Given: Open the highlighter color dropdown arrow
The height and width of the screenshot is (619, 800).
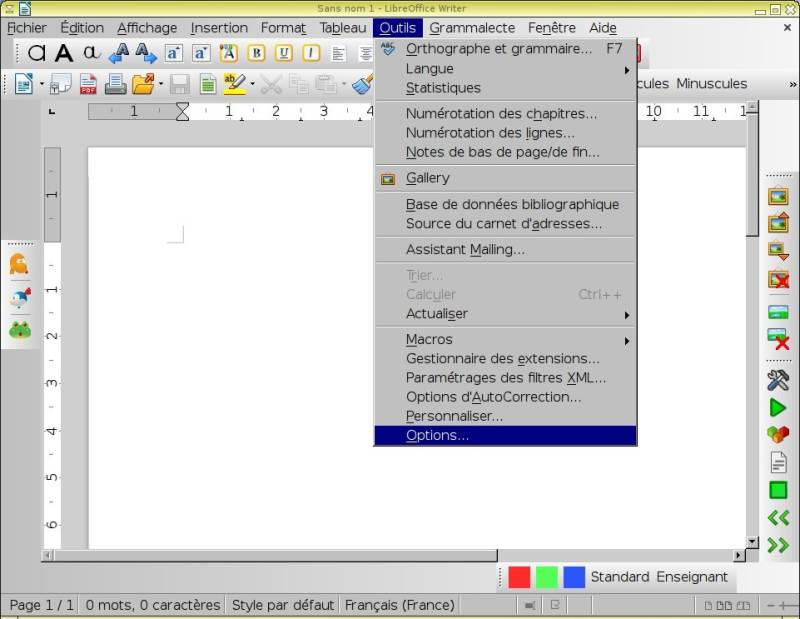Looking at the screenshot, I should [253, 84].
